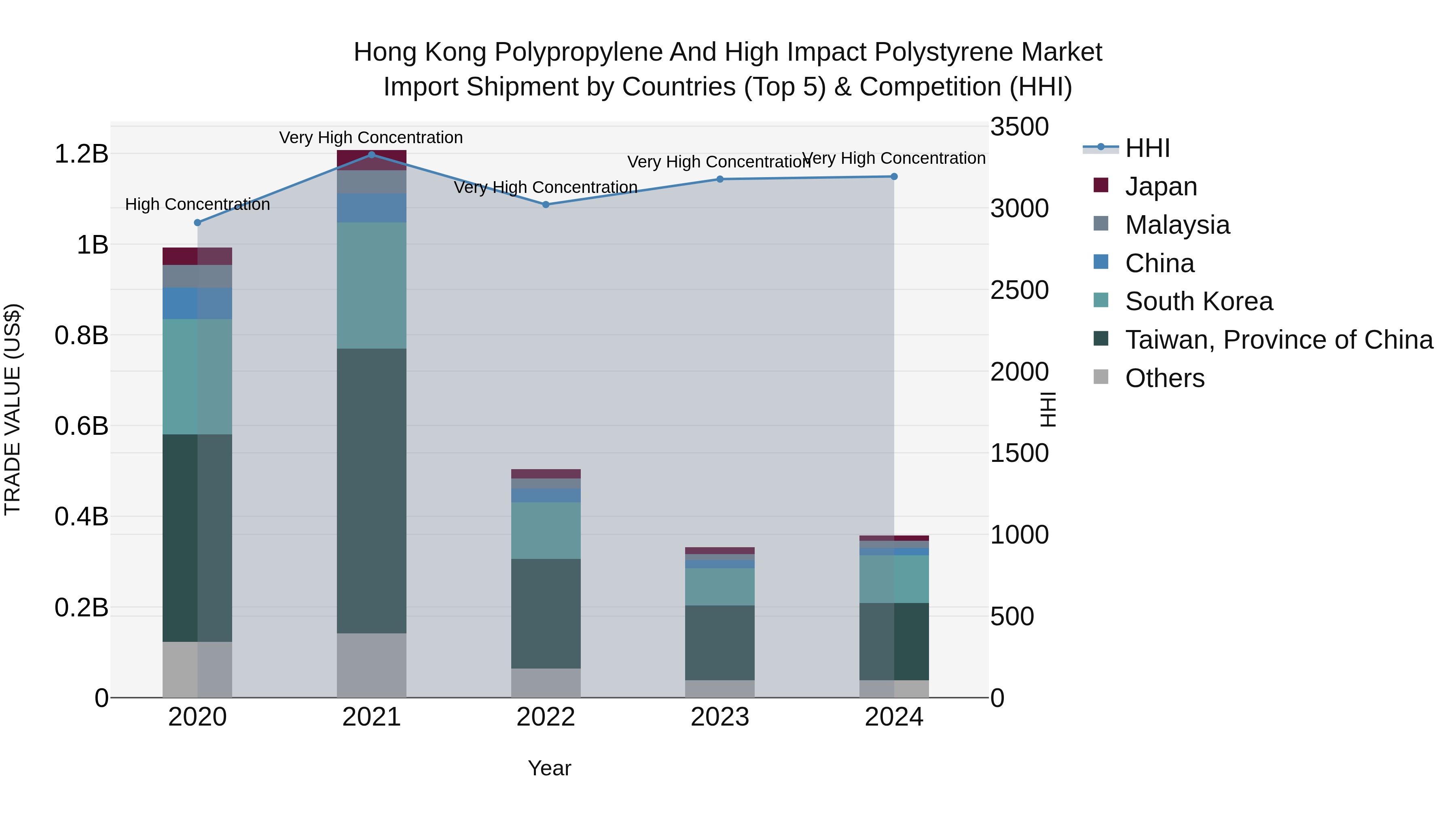Click the 3500 right axis tick label

1020,127
